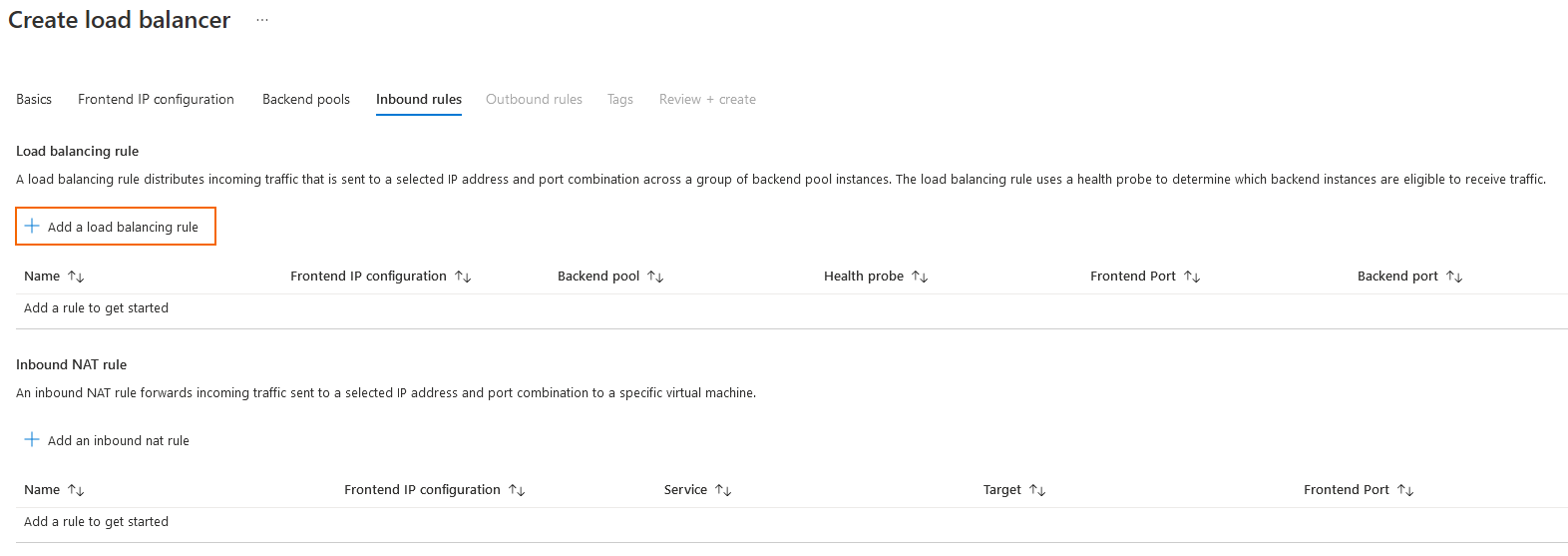Click the plus icon for inbound nat rule
Viewport: 1568px width, 556px height.
tap(32, 440)
